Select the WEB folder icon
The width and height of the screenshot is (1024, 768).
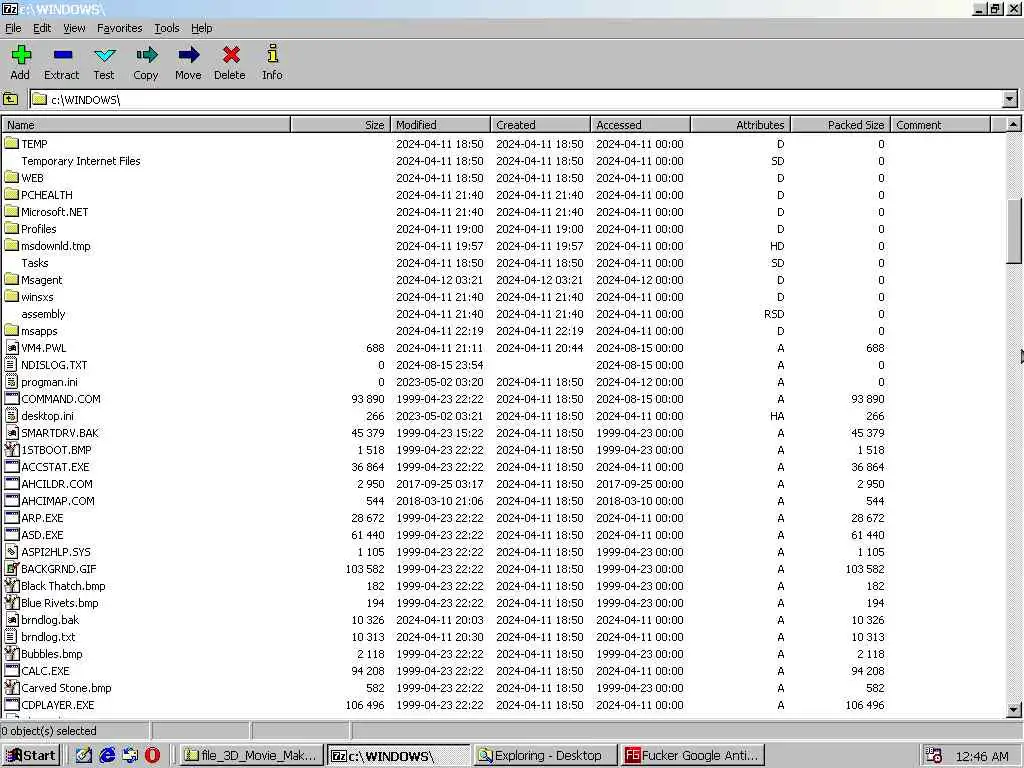point(11,177)
